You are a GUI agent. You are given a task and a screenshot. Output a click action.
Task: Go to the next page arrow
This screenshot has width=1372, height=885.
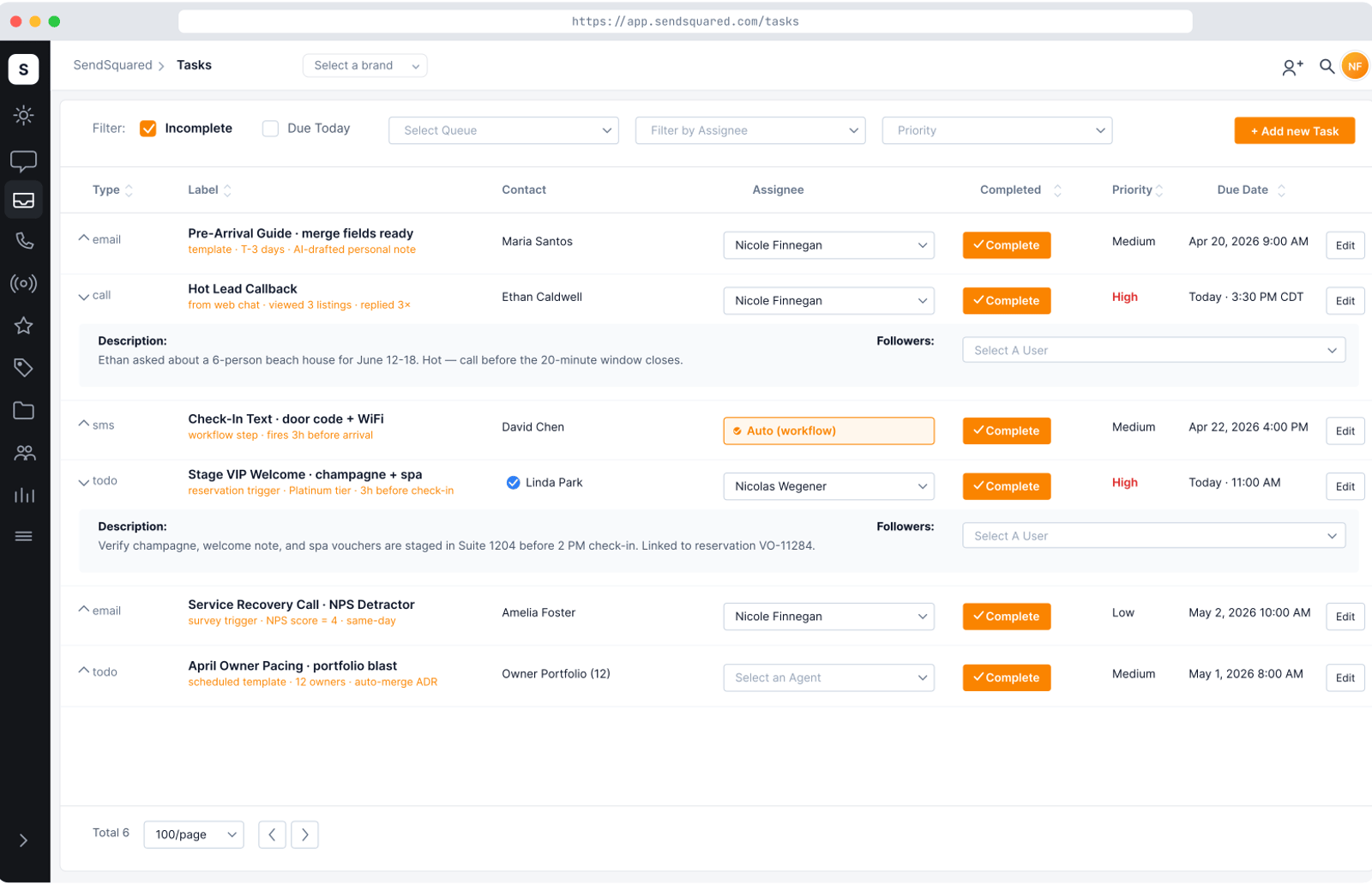304,834
